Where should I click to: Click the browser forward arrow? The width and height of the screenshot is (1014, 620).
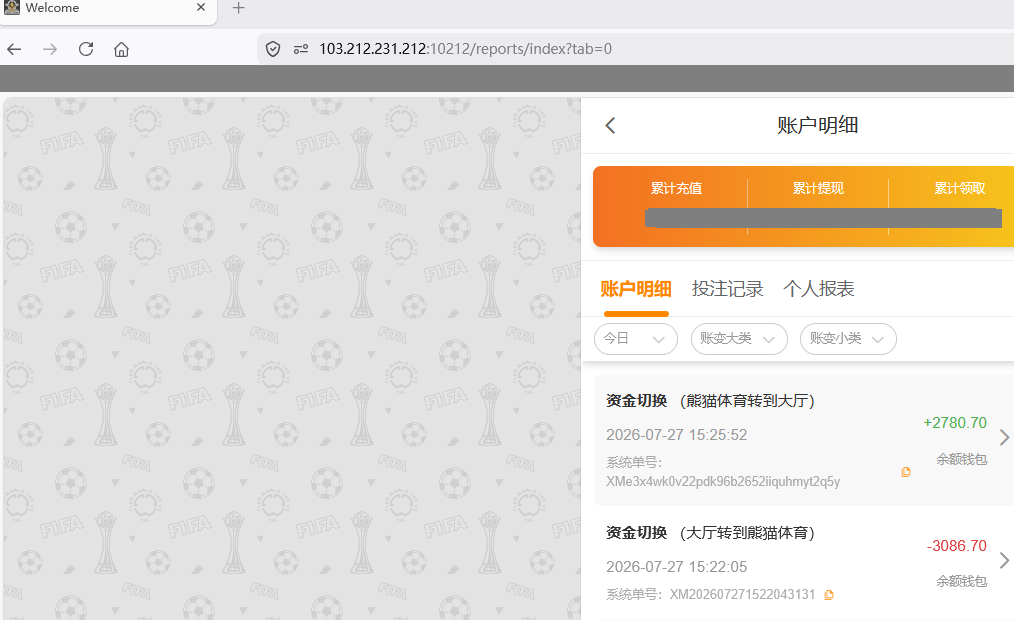point(50,49)
